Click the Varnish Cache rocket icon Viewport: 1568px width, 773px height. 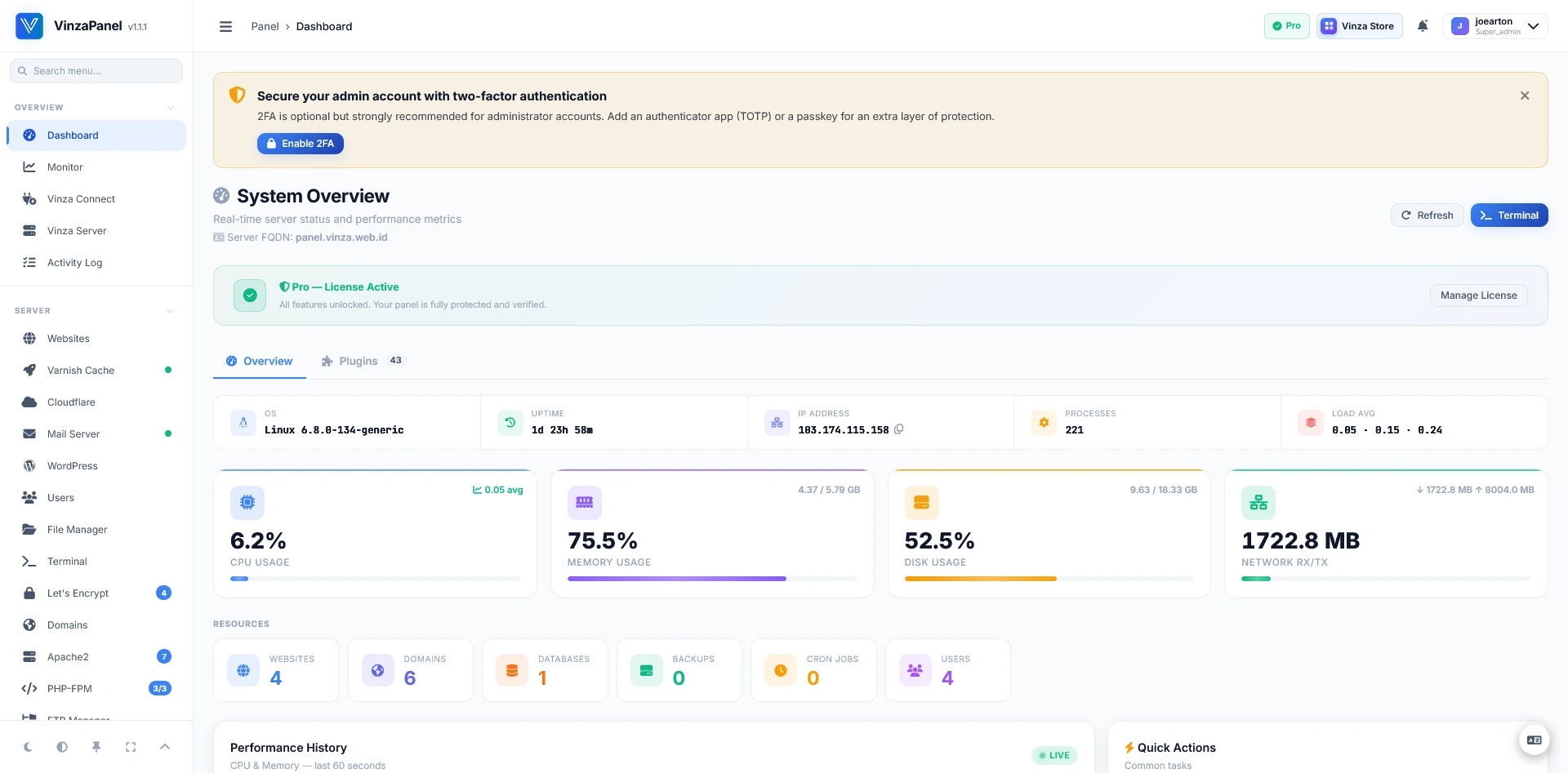[29, 371]
